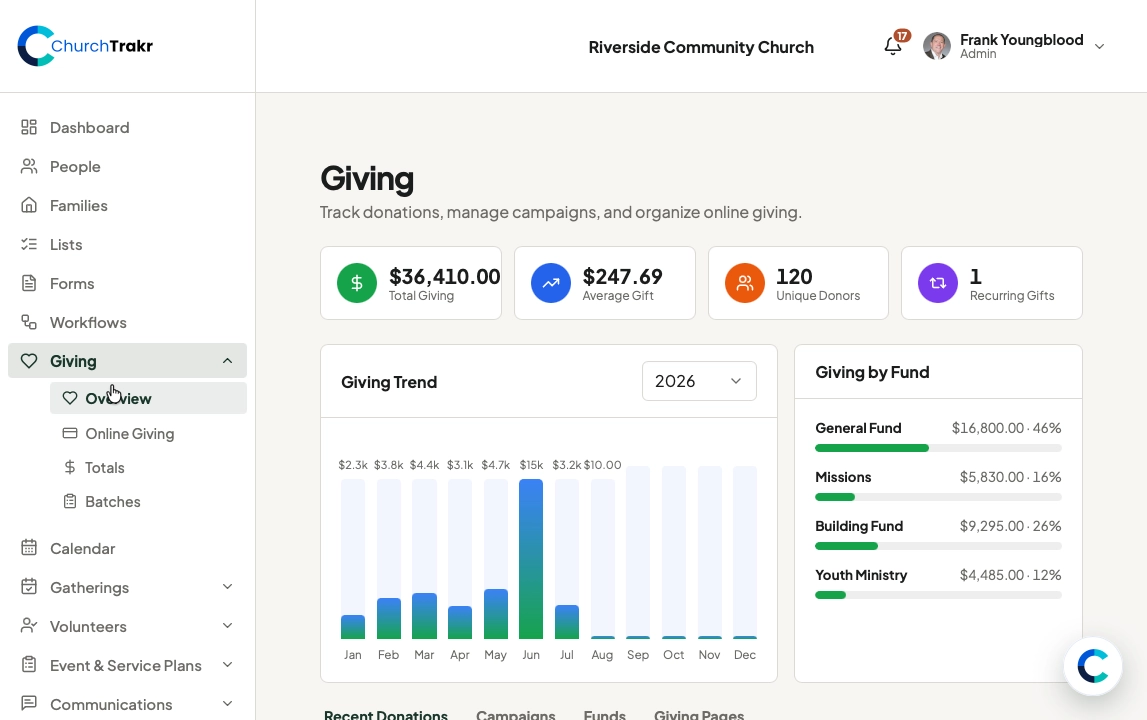The height and width of the screenshot is (720, 1147).
Task: Click the People icon in sidebar
Action: coord(29,166)
